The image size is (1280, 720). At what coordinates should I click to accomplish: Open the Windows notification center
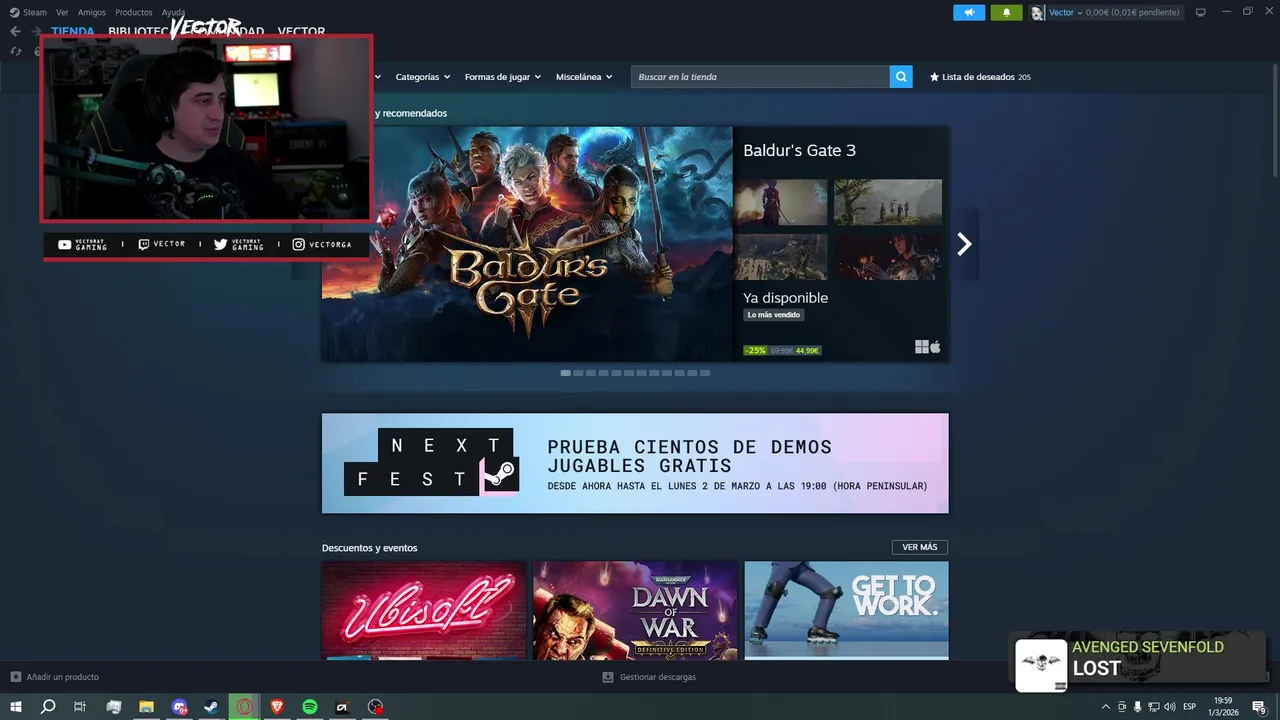coord(1260,707)
